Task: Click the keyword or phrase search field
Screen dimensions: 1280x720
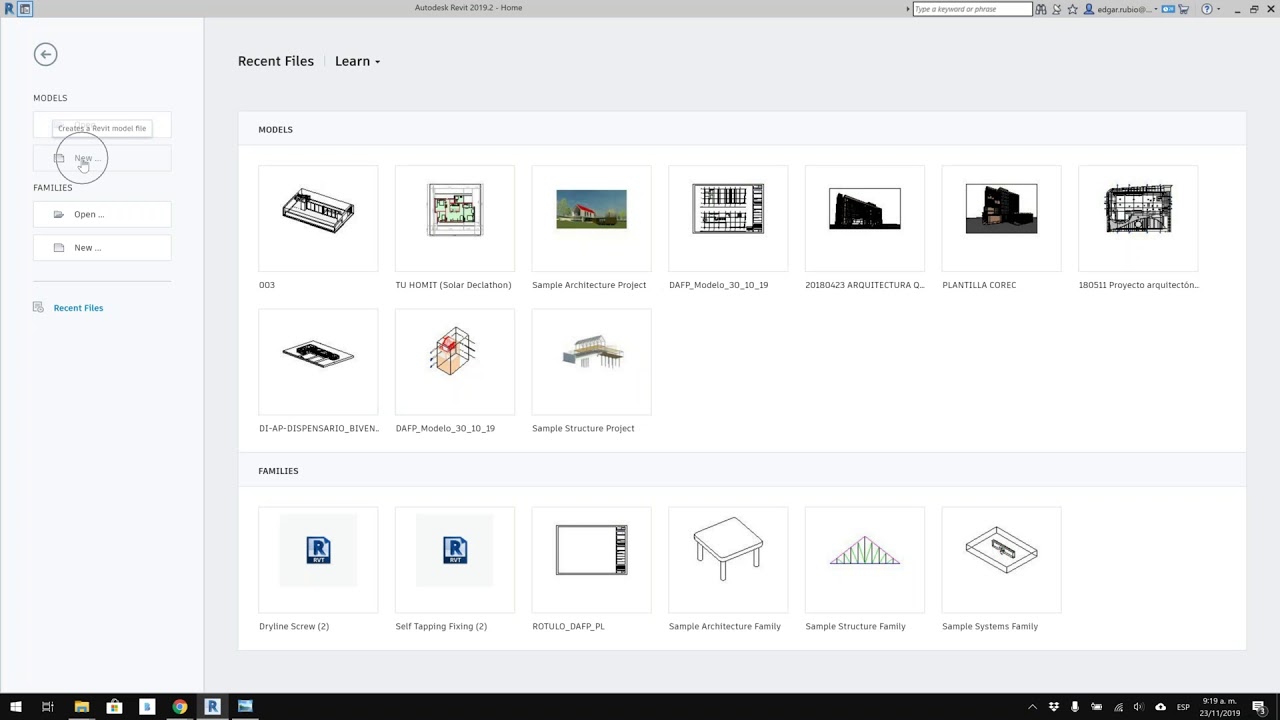Action: [x=972, y=9]
